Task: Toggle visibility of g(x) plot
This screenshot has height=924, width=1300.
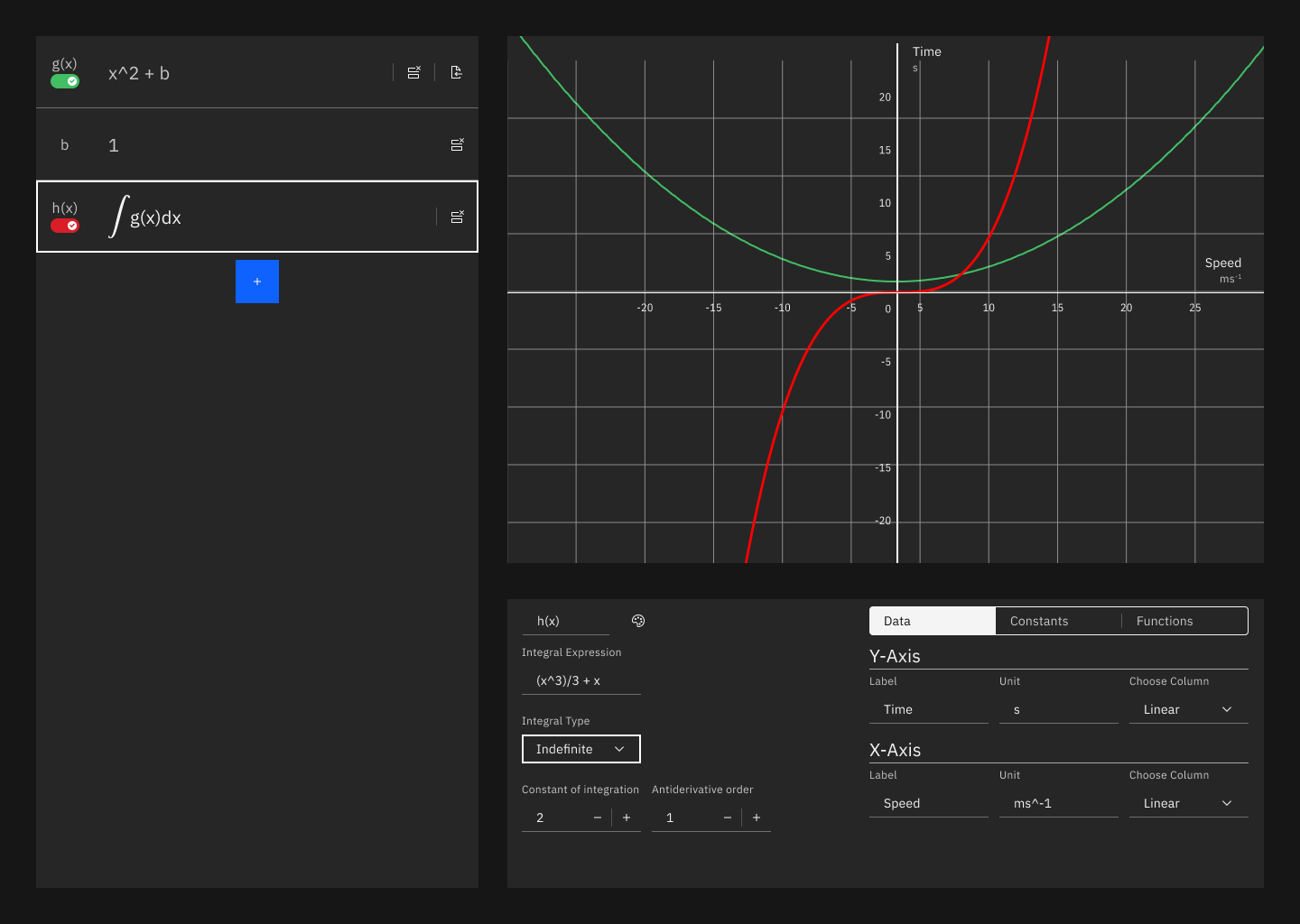Action: [x=65, y=81]
